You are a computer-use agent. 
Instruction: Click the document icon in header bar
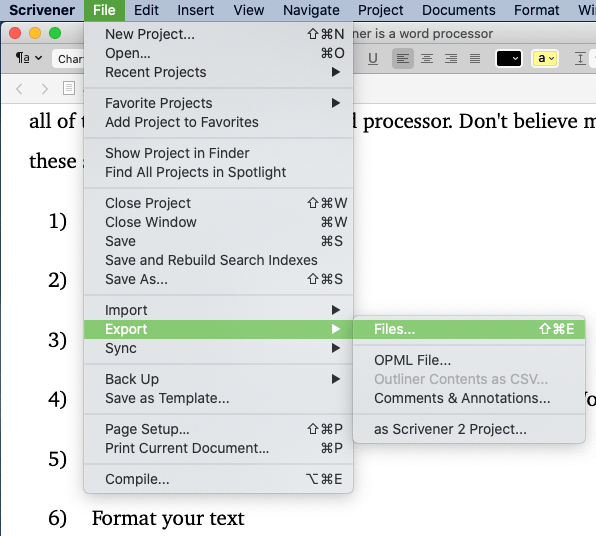(69, 88)
